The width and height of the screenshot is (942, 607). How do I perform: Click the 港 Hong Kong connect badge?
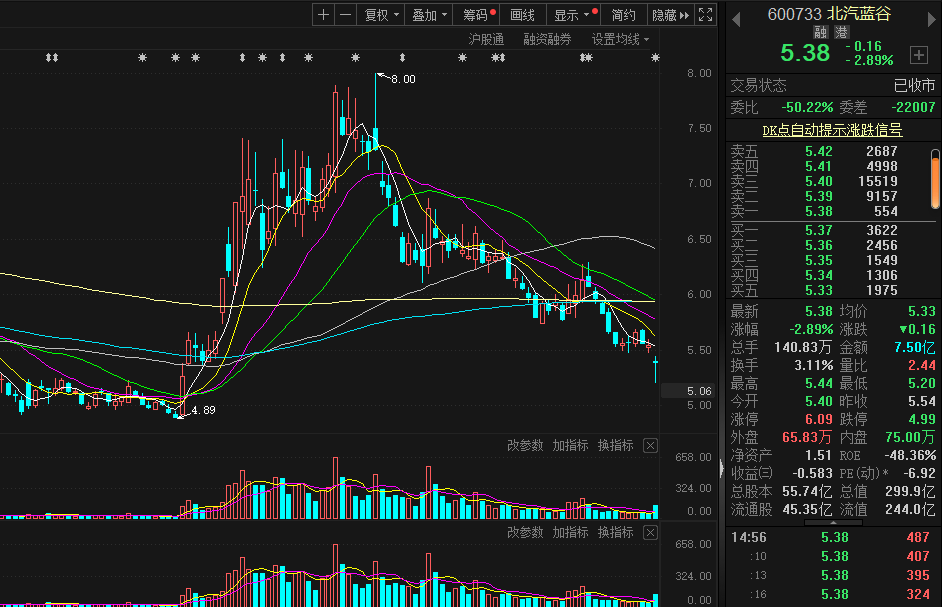click(841, 32)
